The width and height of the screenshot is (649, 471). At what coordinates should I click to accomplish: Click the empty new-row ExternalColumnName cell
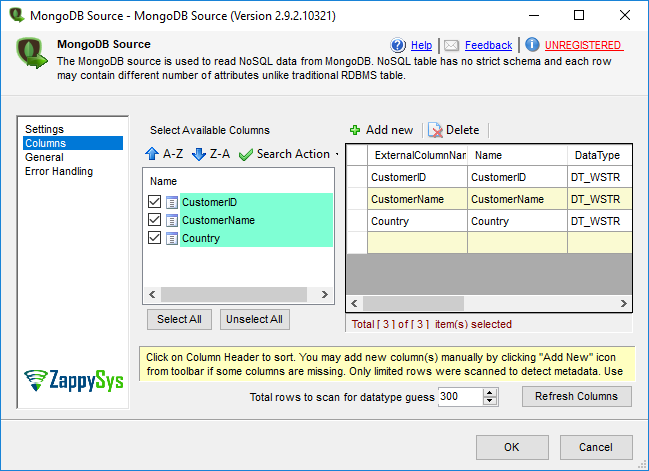click(x=417, y=243)
